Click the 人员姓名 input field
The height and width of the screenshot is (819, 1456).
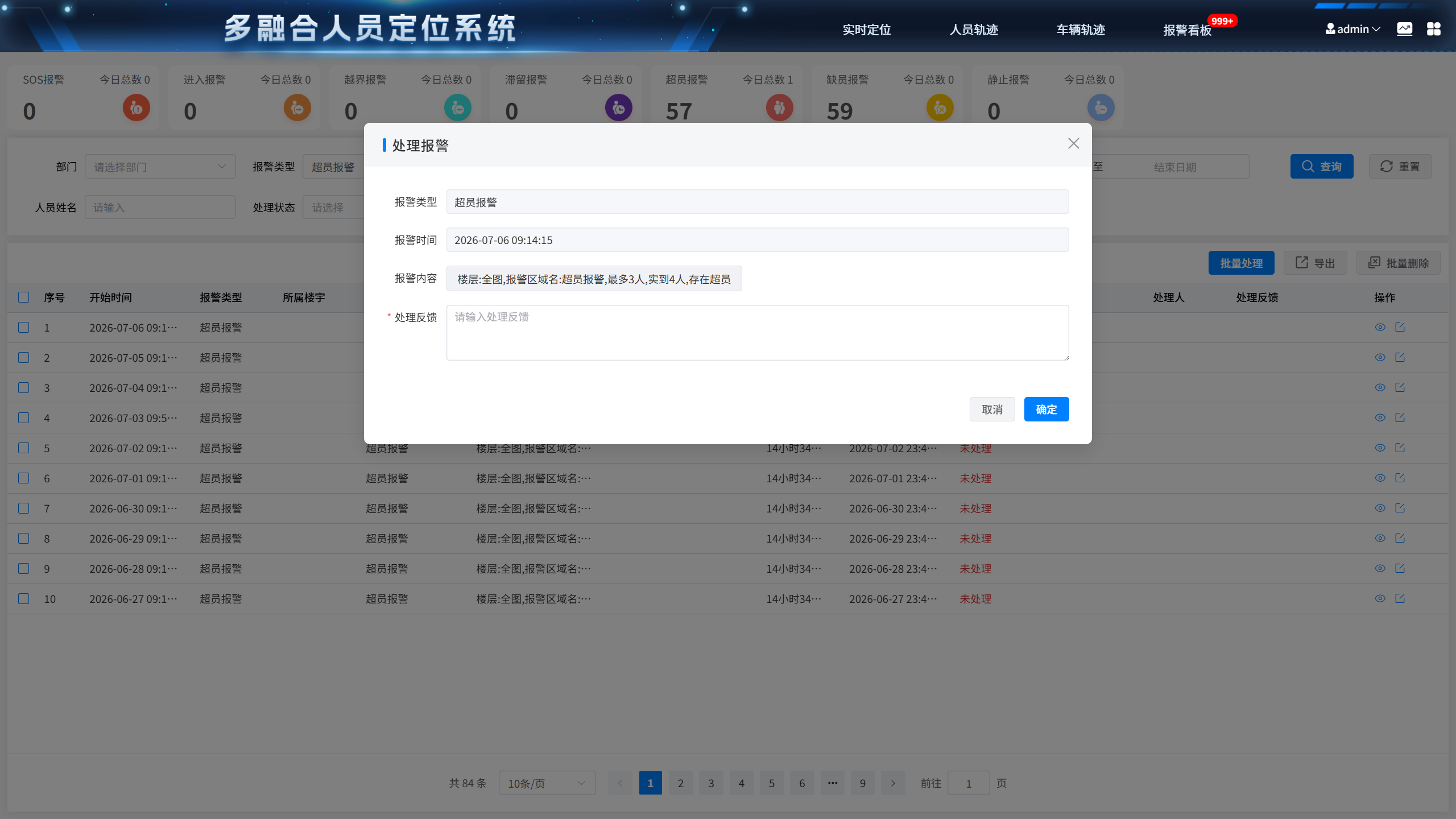(x=160, y=207)
